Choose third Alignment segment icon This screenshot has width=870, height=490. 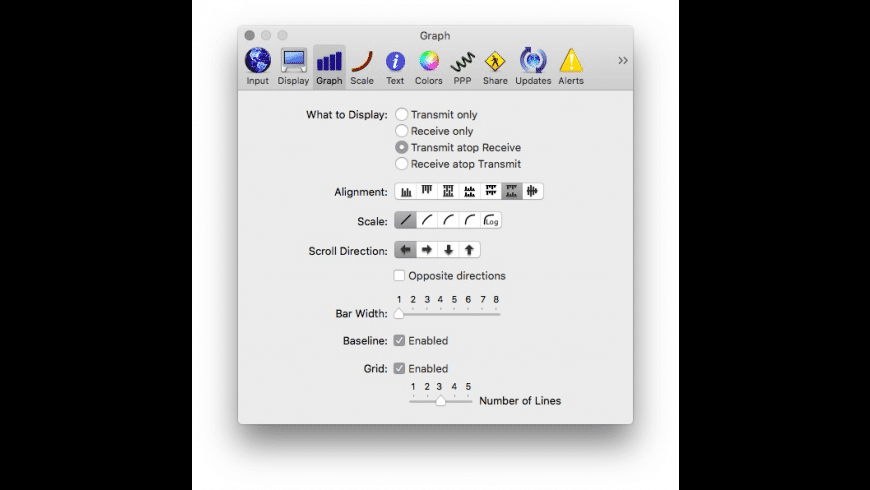pyautogui.click(x=448, y=191)
